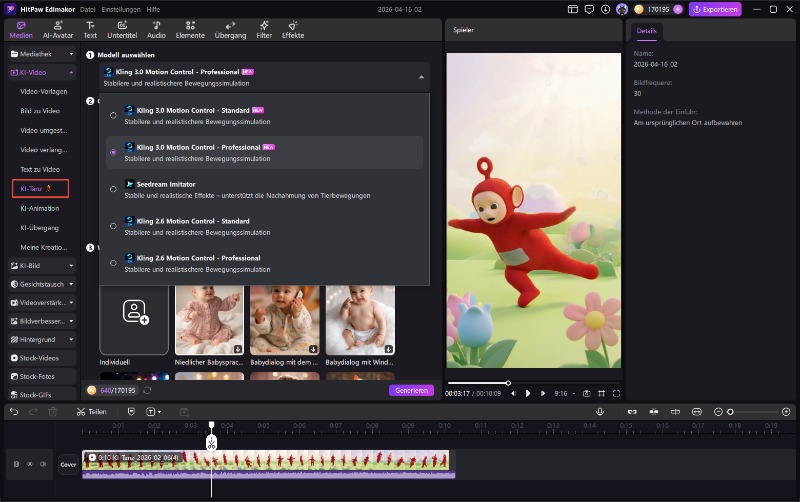Open the Medien tab

(21, 30)
